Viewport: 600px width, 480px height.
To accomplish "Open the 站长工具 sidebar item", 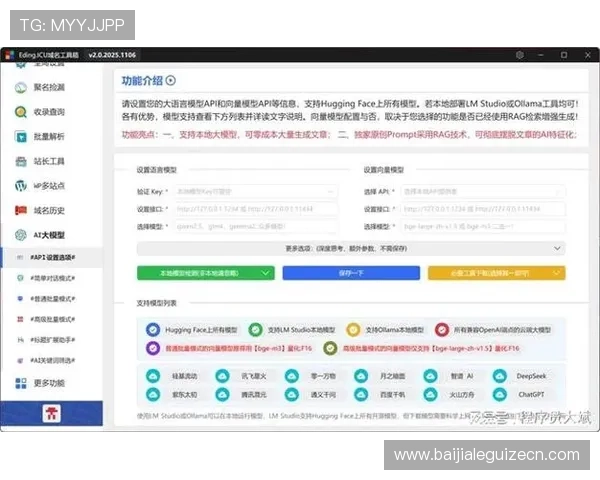I will (40, 161).
